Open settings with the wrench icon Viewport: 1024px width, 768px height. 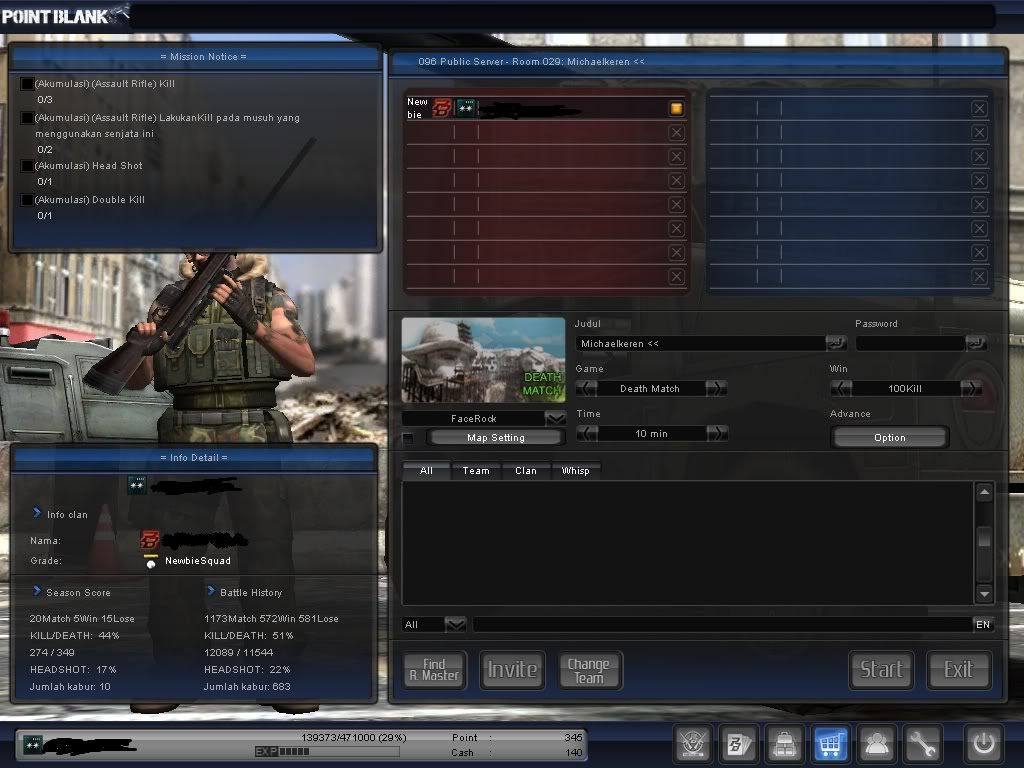tap(922, 743)
